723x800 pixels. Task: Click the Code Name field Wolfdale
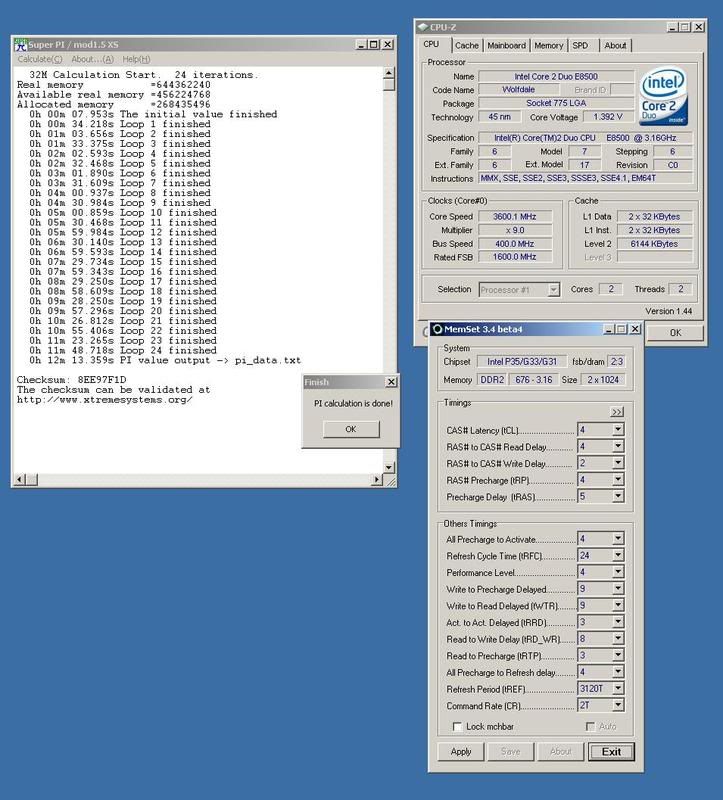click(x=518, y=90)
